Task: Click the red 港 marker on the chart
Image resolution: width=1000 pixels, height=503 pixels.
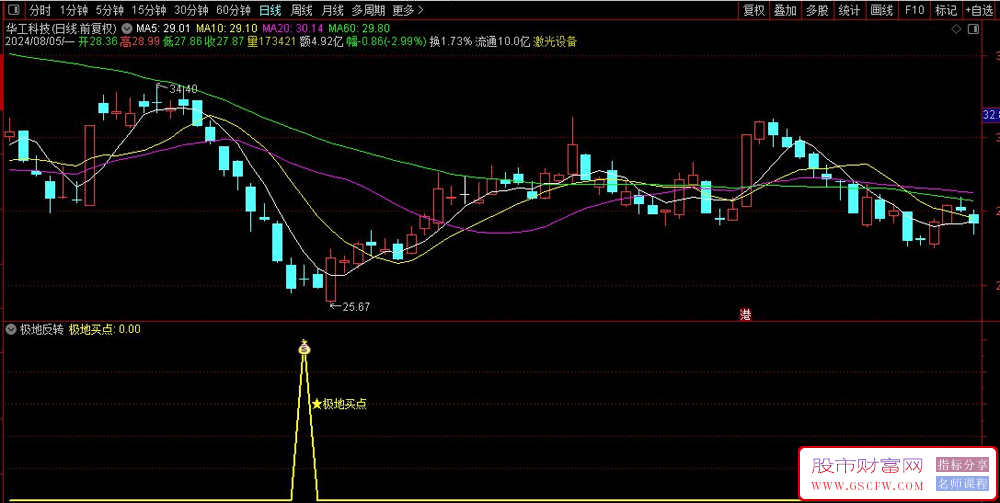Action: [744, 314]
